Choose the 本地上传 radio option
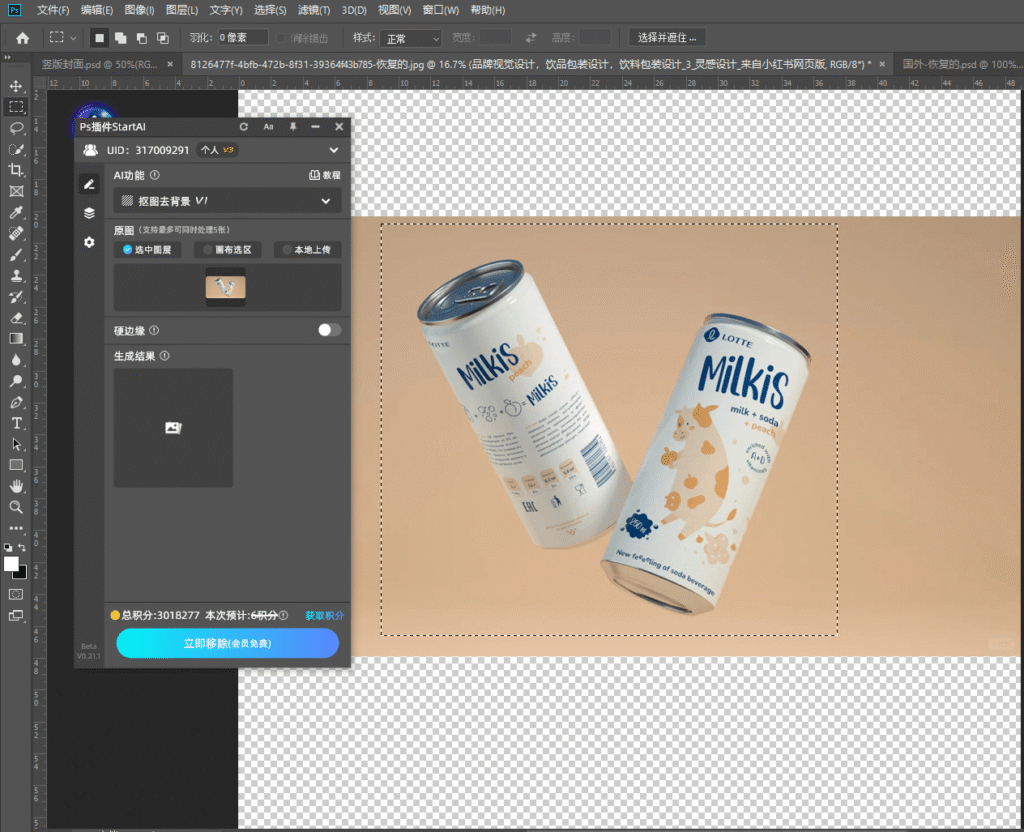Viewport: 1024px width, 832px height. 307,250
